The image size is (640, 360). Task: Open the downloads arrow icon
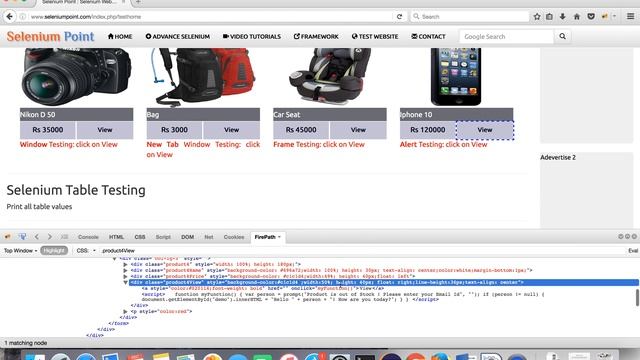pyautogui.click(x=563, y=17)
